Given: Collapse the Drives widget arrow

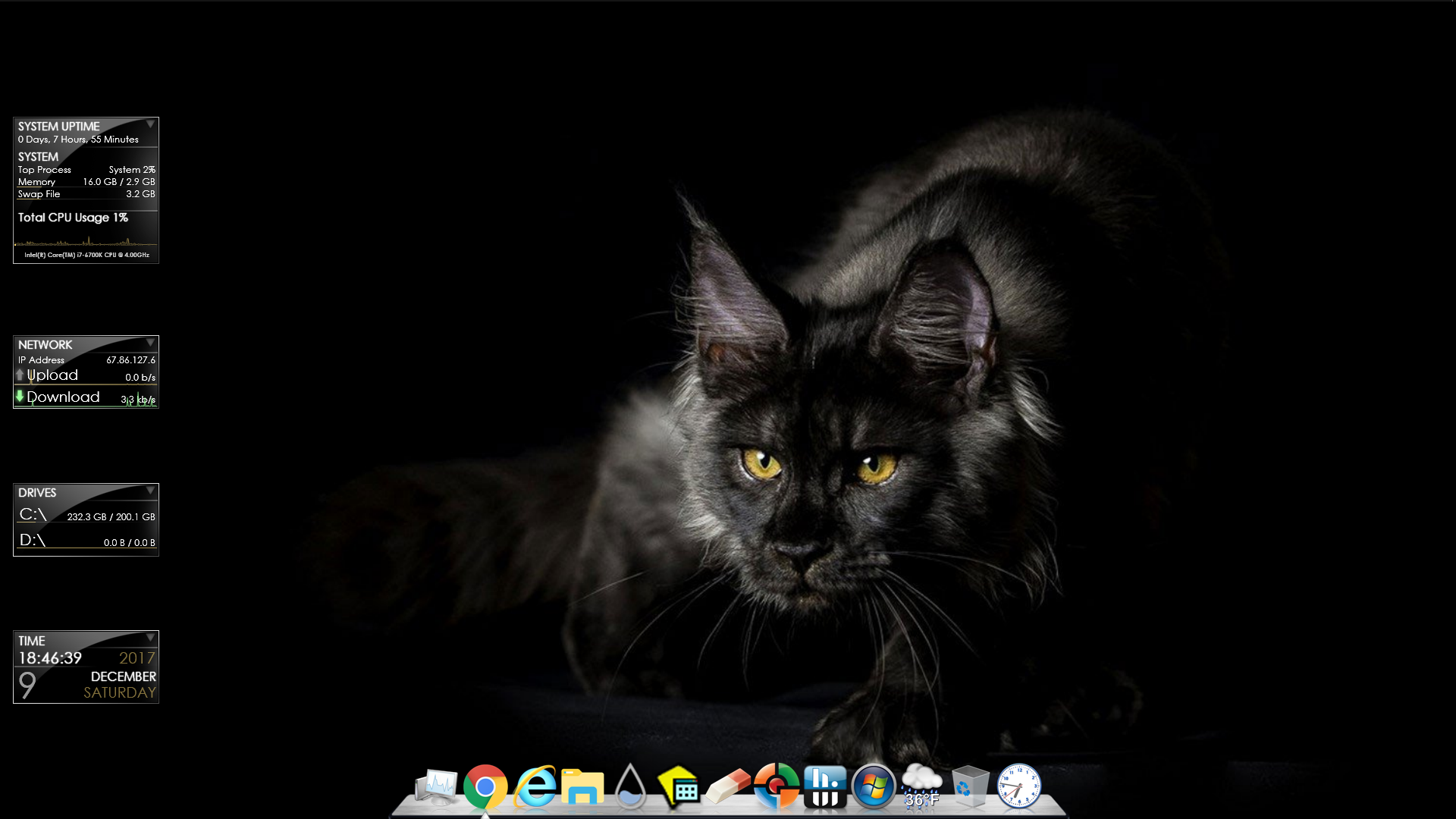Looking at the screenshot, I should 150,491.
